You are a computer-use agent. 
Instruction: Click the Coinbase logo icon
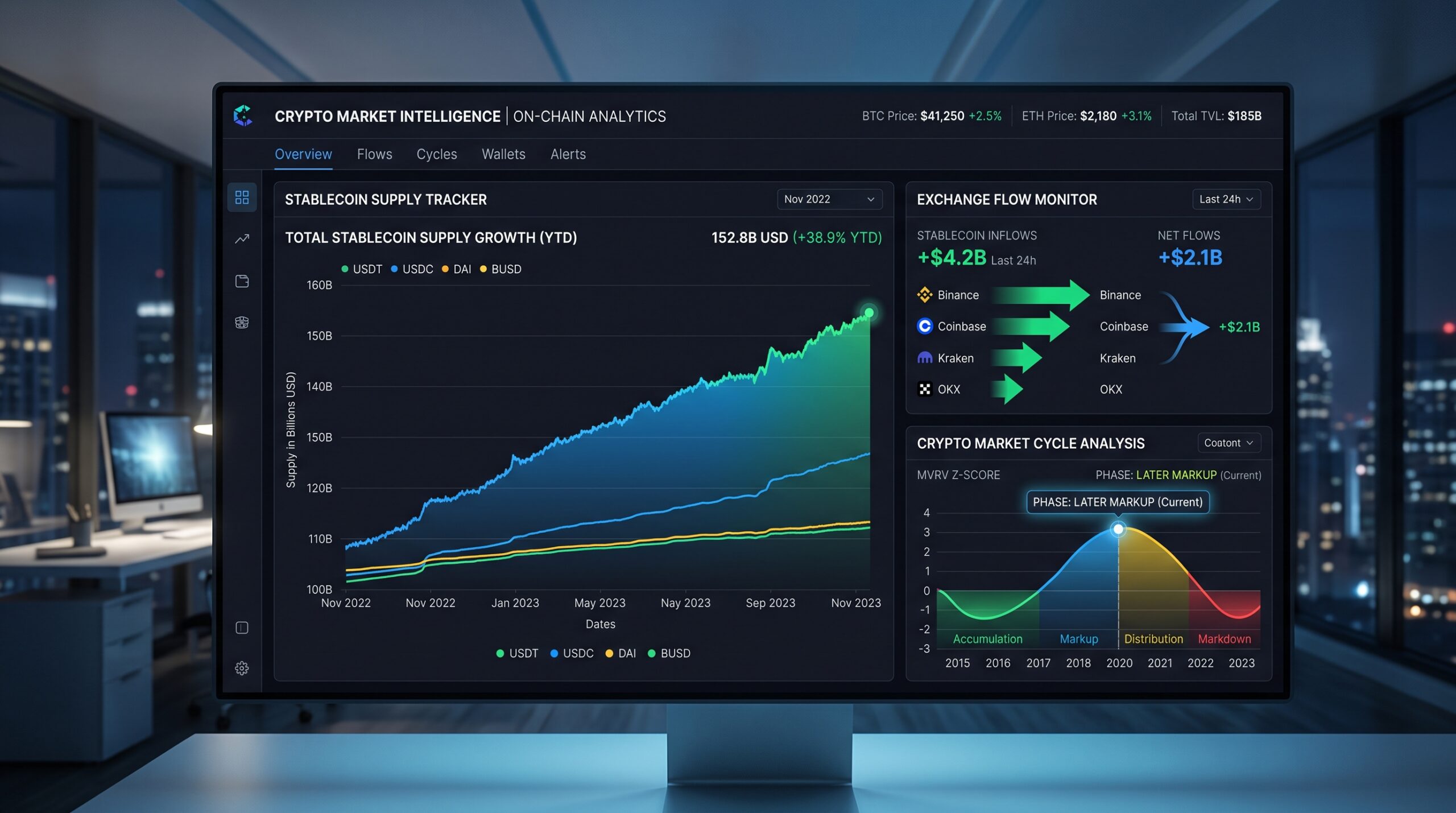pyautogui.click(x=925, y=326)
